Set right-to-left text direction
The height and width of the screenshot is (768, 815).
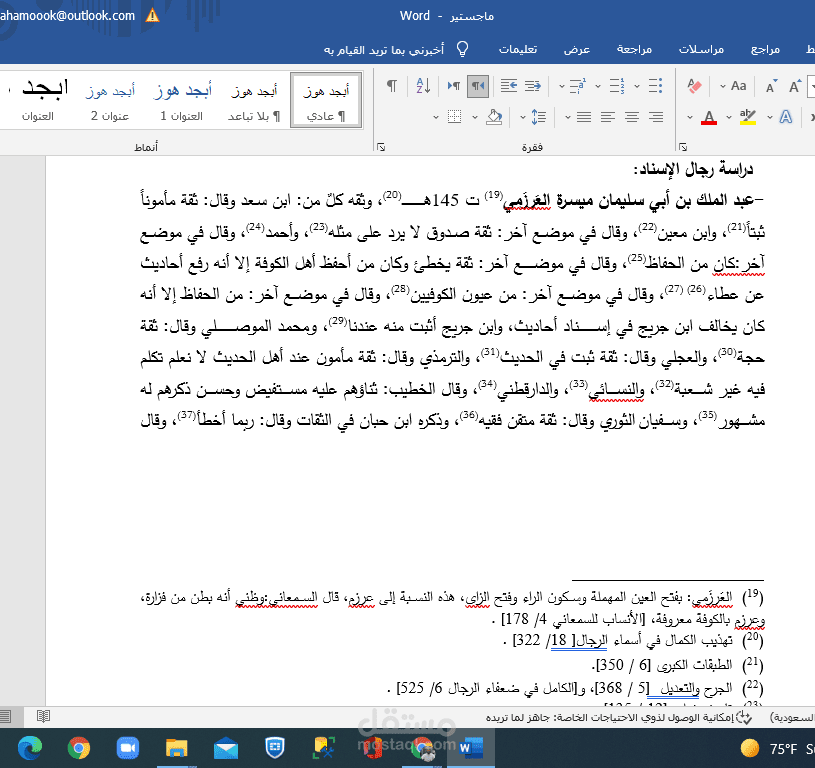tap(478, 86)
